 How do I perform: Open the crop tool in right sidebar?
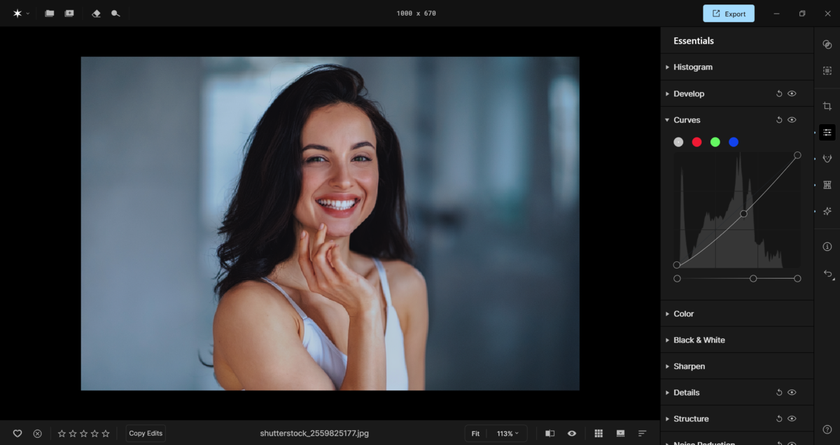pyautogui.click(x=827, y=106)
